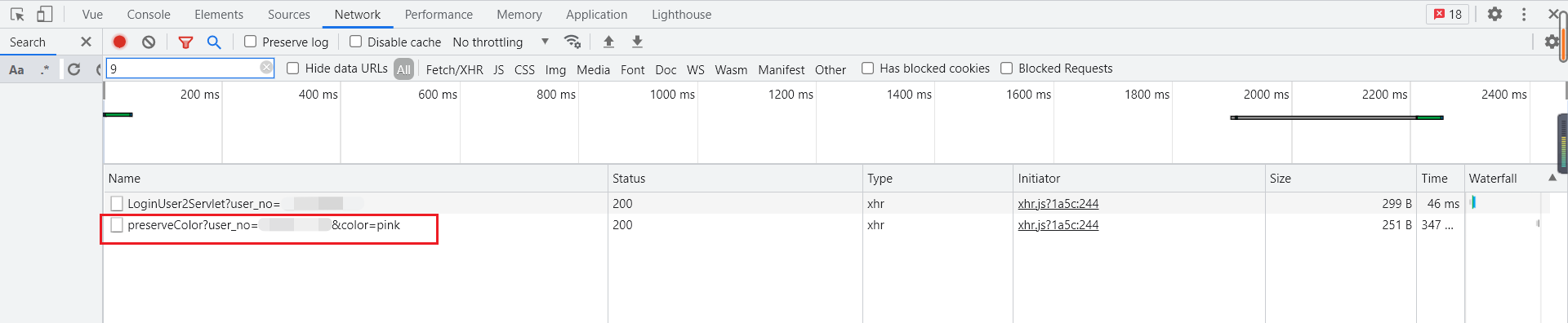Clear the network log
The width and height of the screenshot is (1568, 323).
coord(149,42)
